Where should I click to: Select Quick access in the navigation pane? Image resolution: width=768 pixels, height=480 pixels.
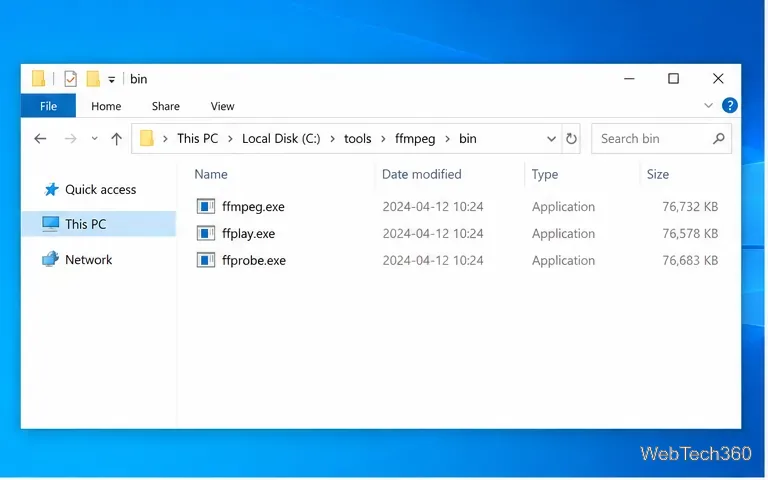100,190
